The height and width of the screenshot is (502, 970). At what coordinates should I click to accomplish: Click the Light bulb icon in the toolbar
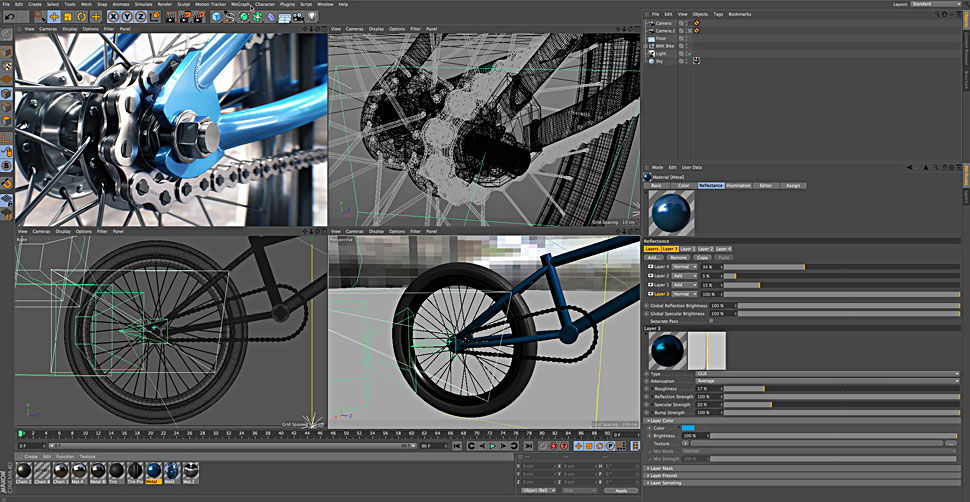[x=312, y=16]
